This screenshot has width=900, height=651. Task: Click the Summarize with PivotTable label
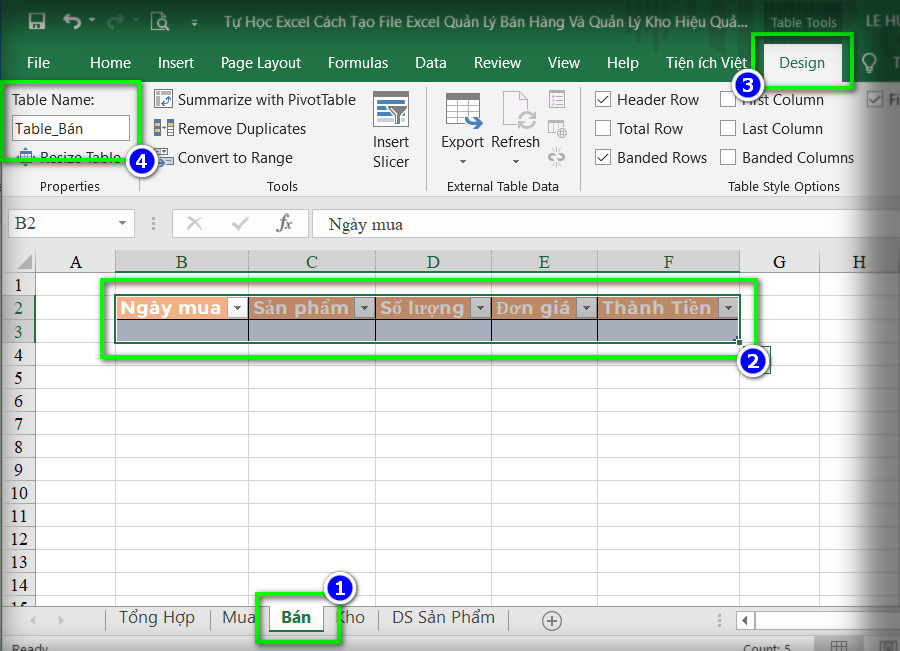tap(267, 100)
